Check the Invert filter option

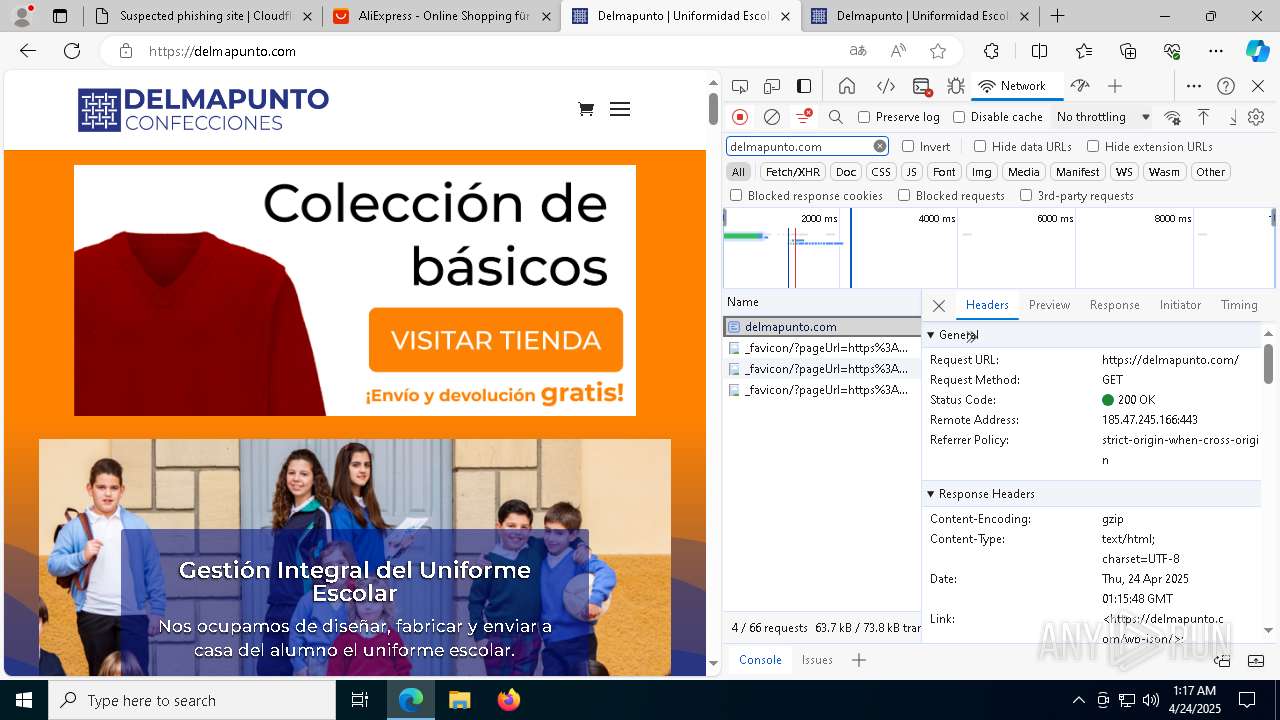(908, 146)
